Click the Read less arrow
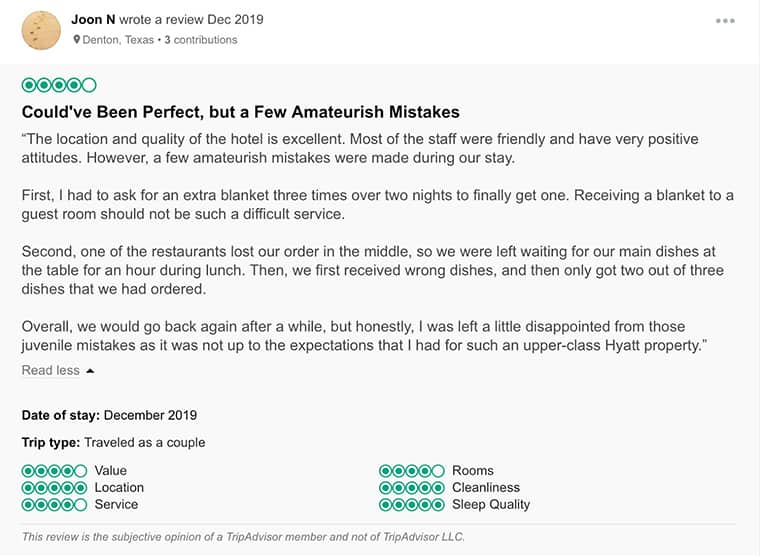 [x=90, y=371]
